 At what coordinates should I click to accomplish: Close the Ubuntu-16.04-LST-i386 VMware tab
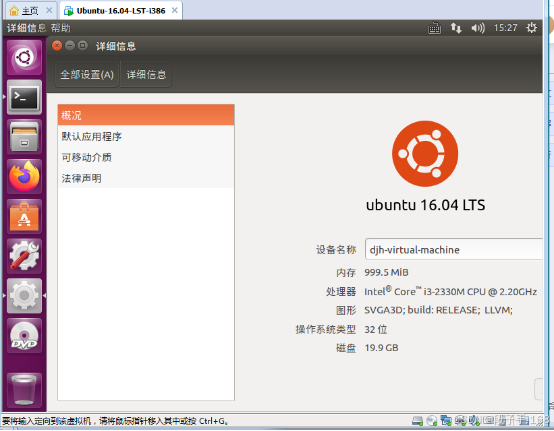[x=175, y=11]
